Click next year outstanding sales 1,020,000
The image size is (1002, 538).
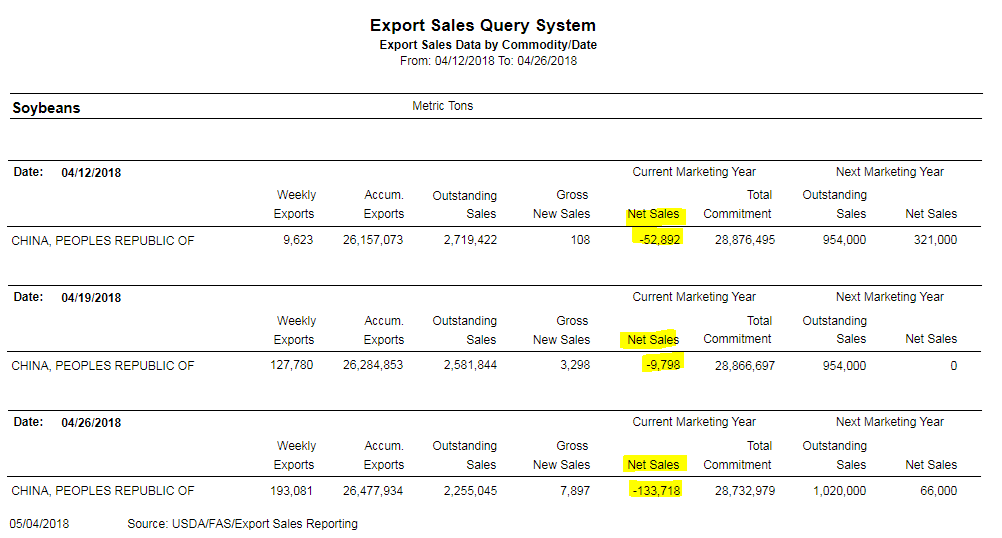(x=836, y=491)
